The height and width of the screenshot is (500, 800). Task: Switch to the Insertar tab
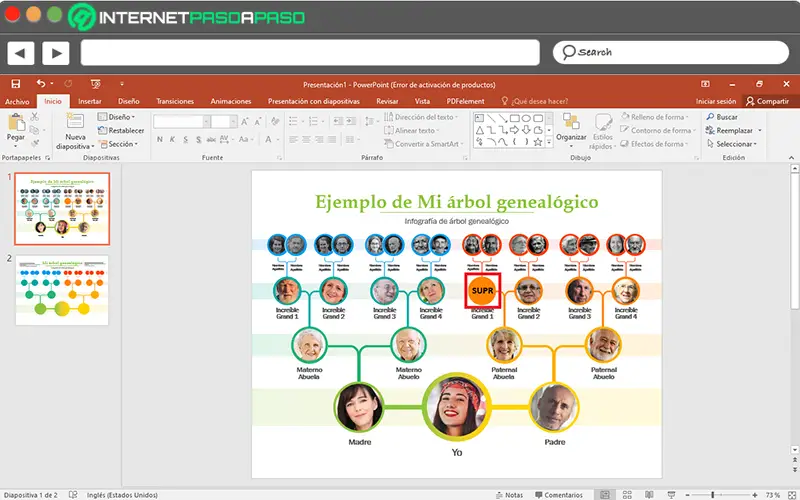pos(90,101)
